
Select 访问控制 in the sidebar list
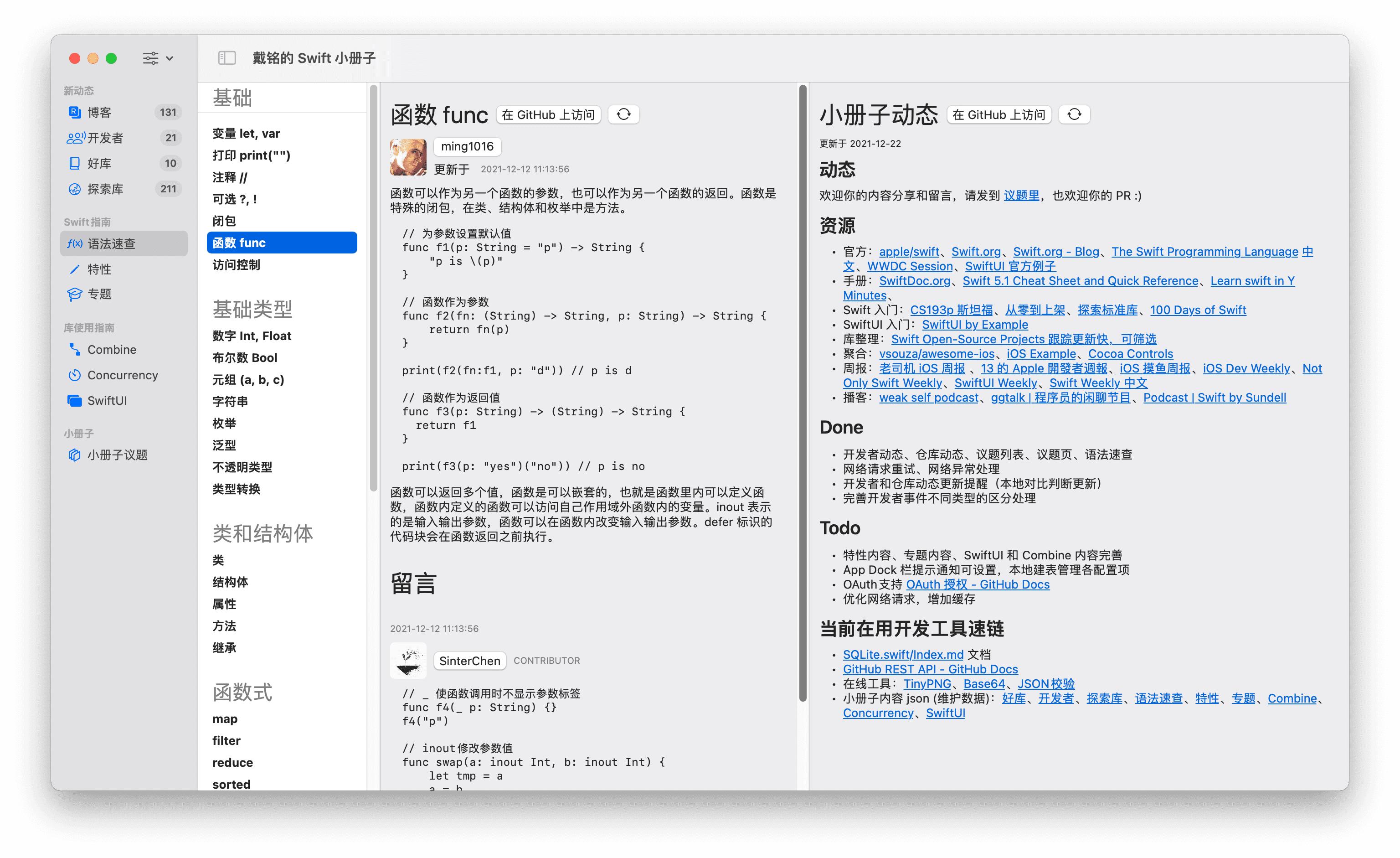click(x=237, y=264)
